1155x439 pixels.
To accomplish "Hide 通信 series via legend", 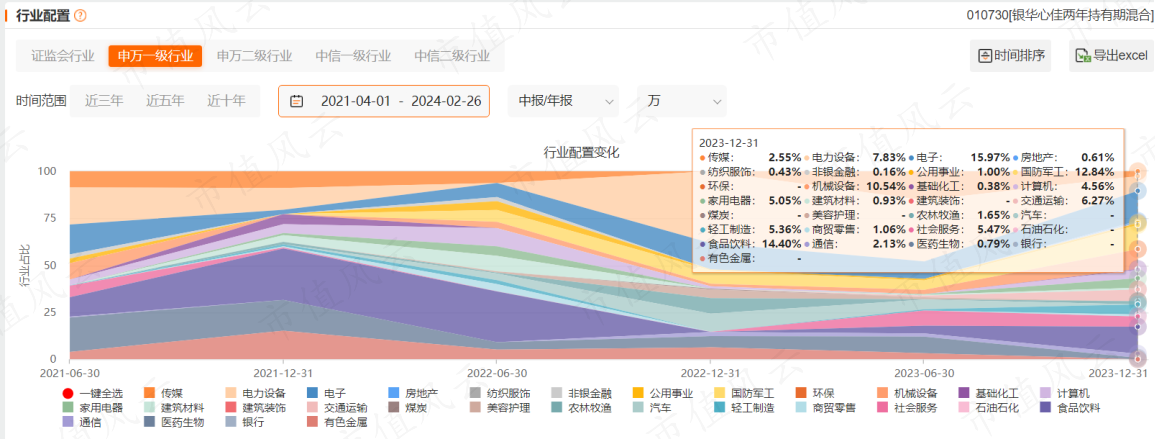I will click(x=82, y=422).
